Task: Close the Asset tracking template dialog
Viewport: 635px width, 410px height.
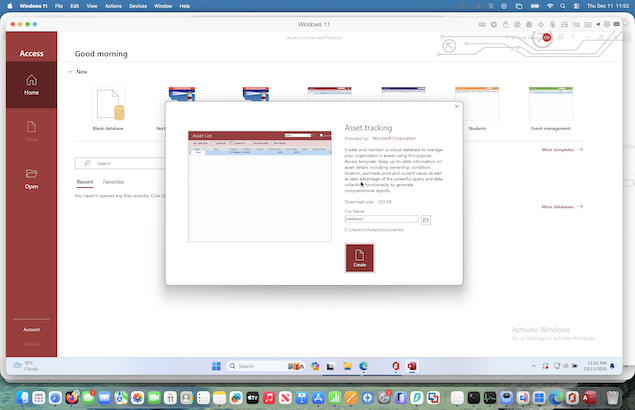Action: click(457, 106)
